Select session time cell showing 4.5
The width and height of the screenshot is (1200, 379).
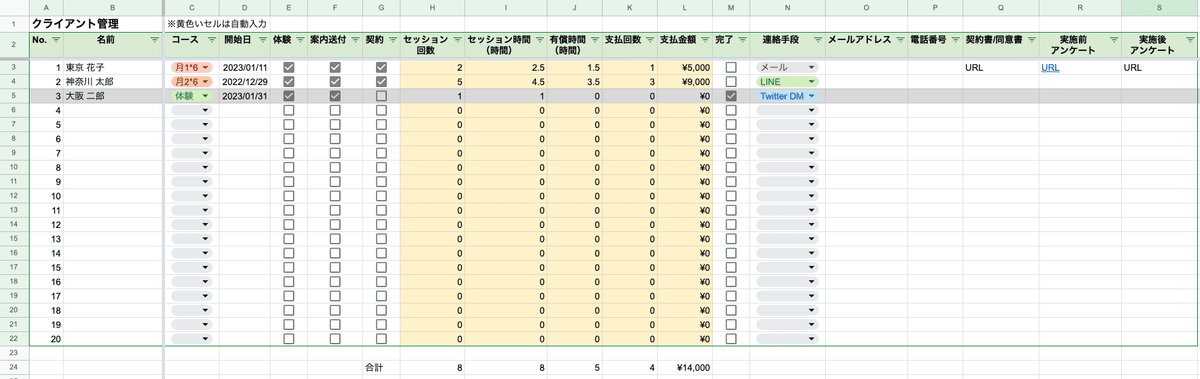click(506, 81)
